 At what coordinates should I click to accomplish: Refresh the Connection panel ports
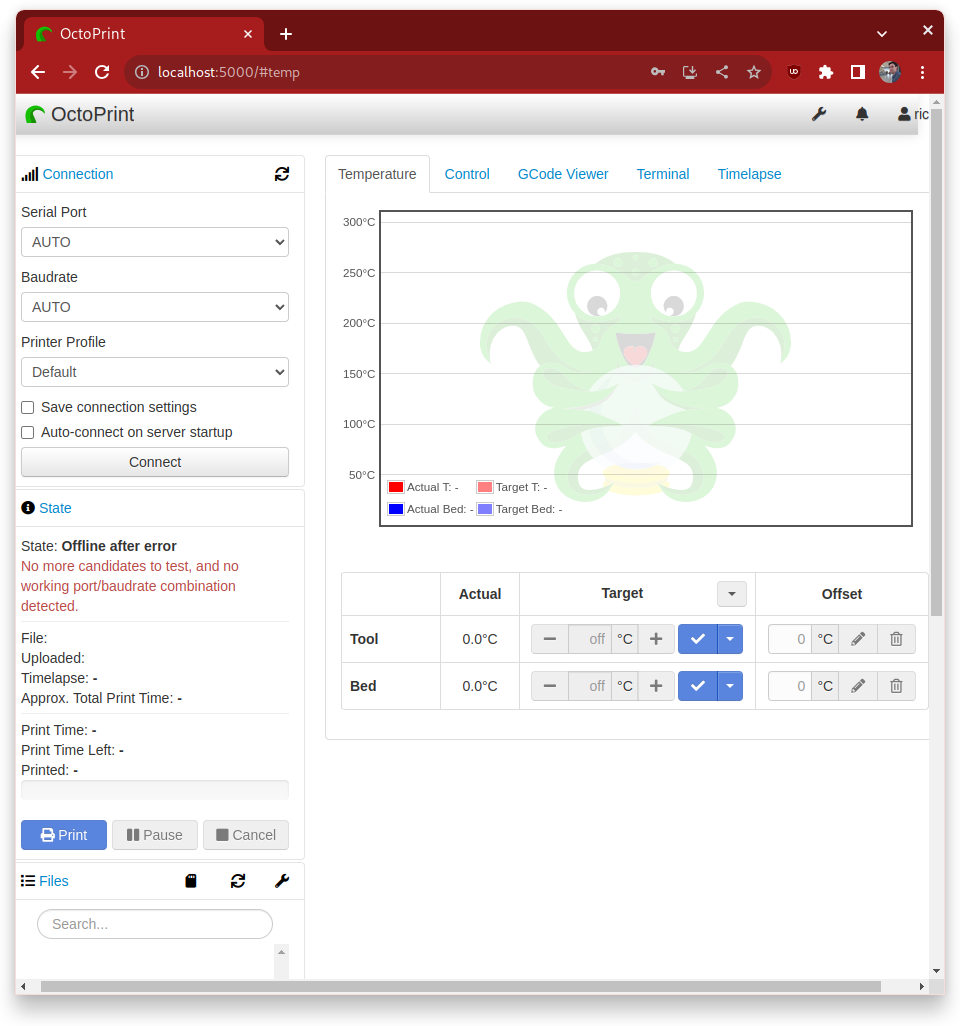click(282, 174)
